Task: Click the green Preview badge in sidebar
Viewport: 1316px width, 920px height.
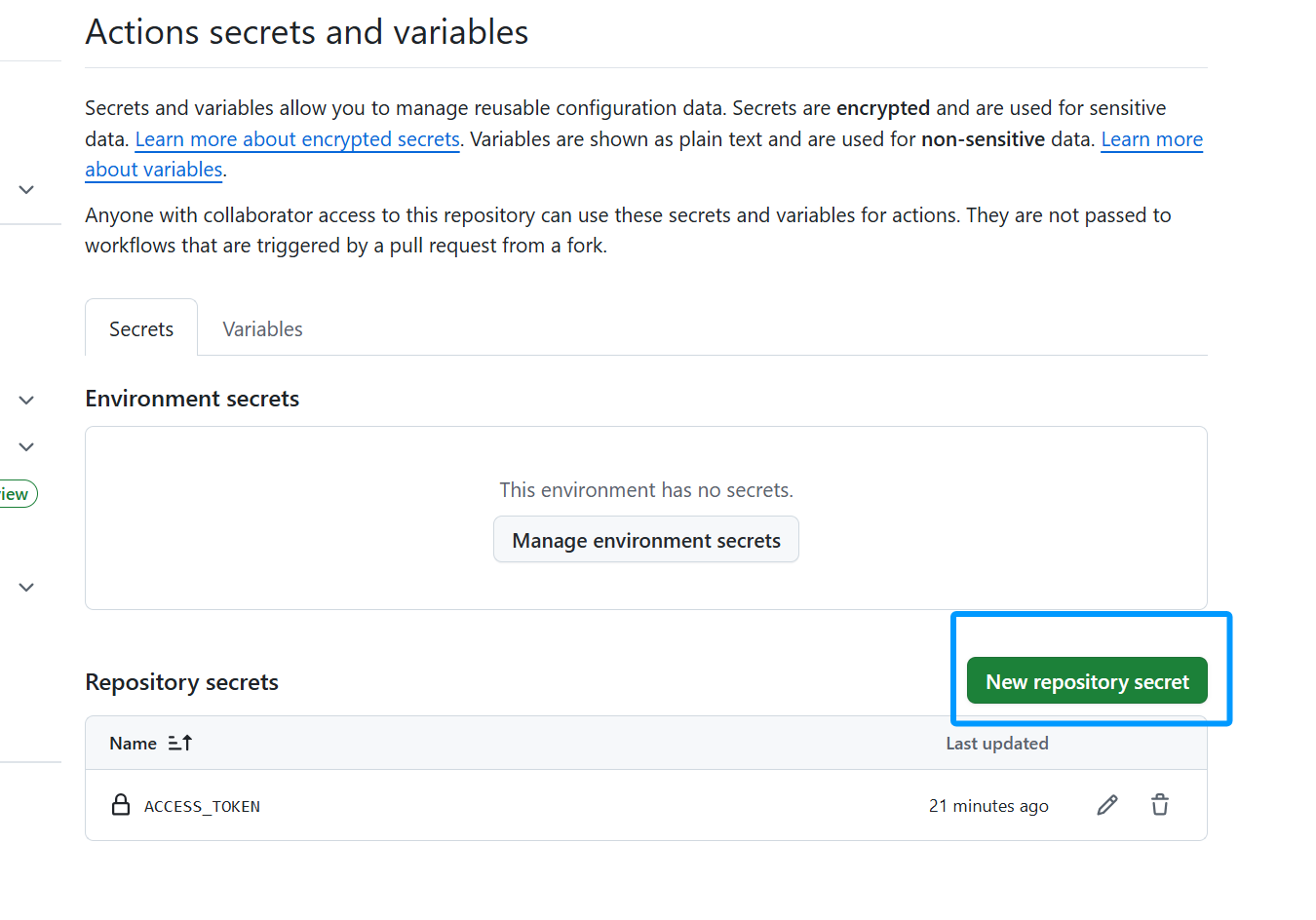Action: coord(16,494)
